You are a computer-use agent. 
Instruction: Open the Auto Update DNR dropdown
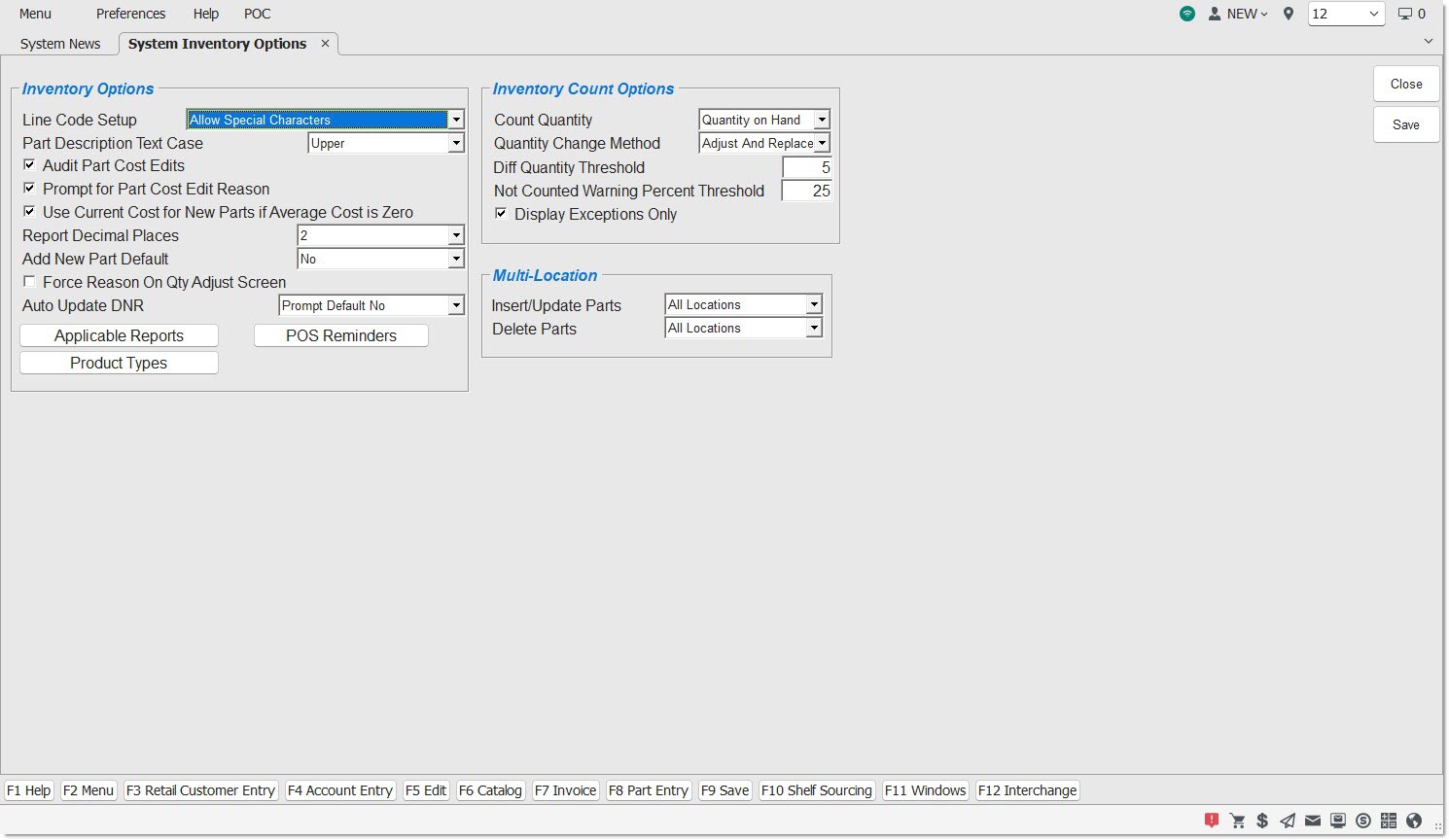point(455,305)
